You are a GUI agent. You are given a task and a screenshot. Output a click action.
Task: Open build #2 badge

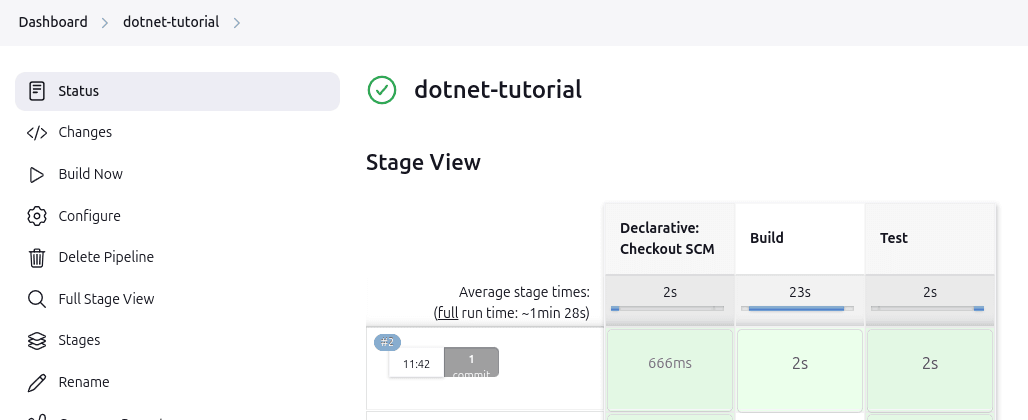pyautogui.click(x=387, y=342)
